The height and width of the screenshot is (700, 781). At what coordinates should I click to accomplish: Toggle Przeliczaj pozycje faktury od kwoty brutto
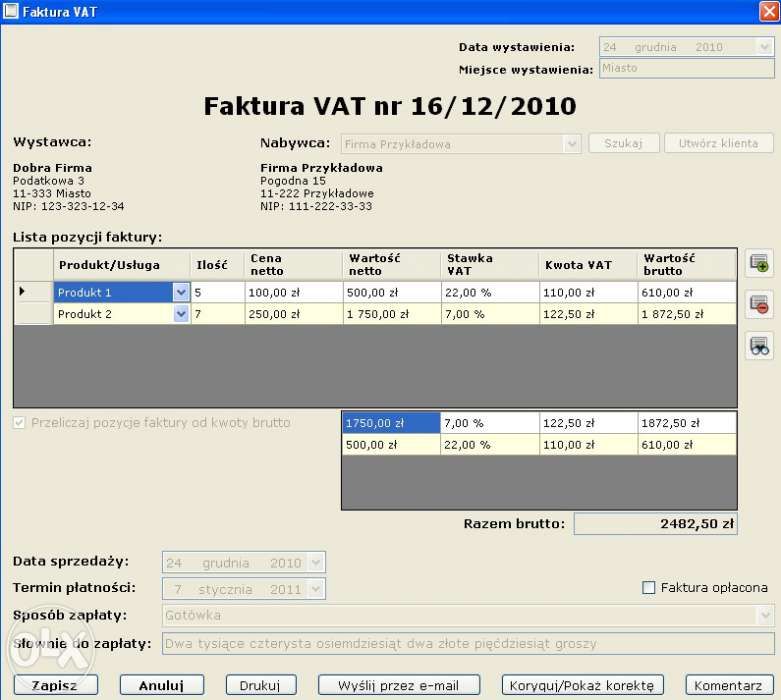(19, 423)
